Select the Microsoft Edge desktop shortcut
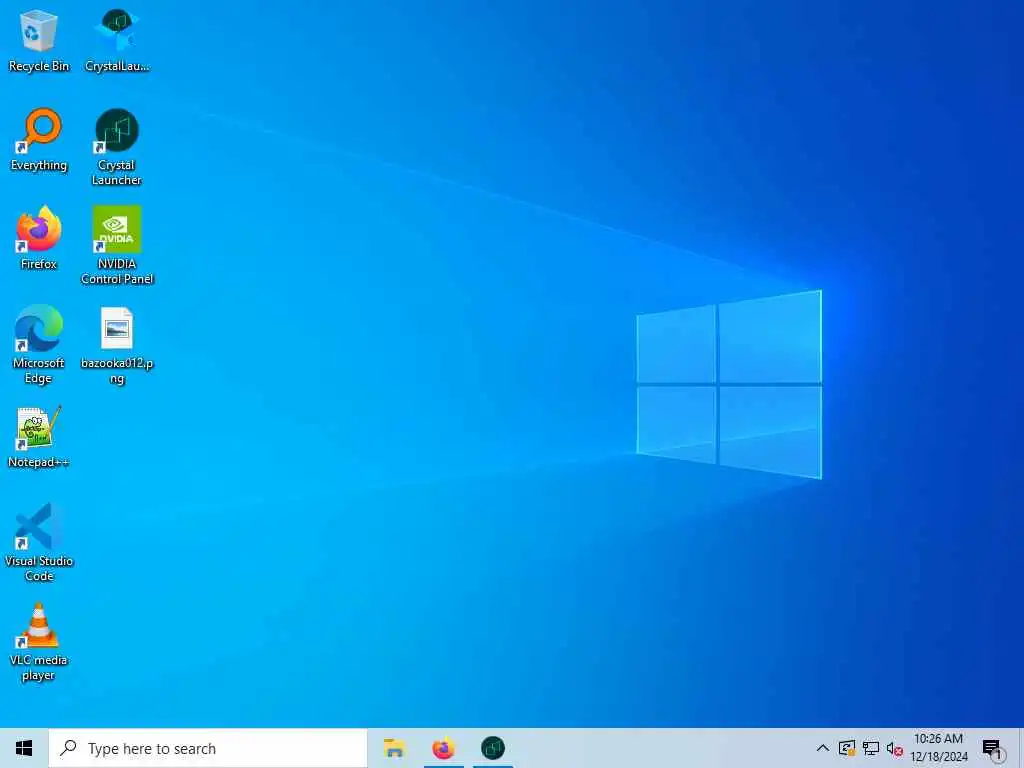This screenshot has width=1024, height=768. (x=39, y=345)
